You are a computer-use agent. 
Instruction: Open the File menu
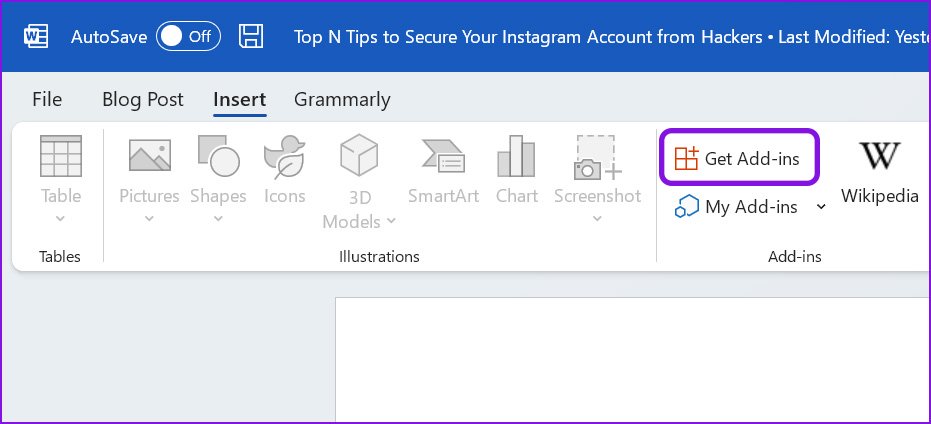coord(47,99)
